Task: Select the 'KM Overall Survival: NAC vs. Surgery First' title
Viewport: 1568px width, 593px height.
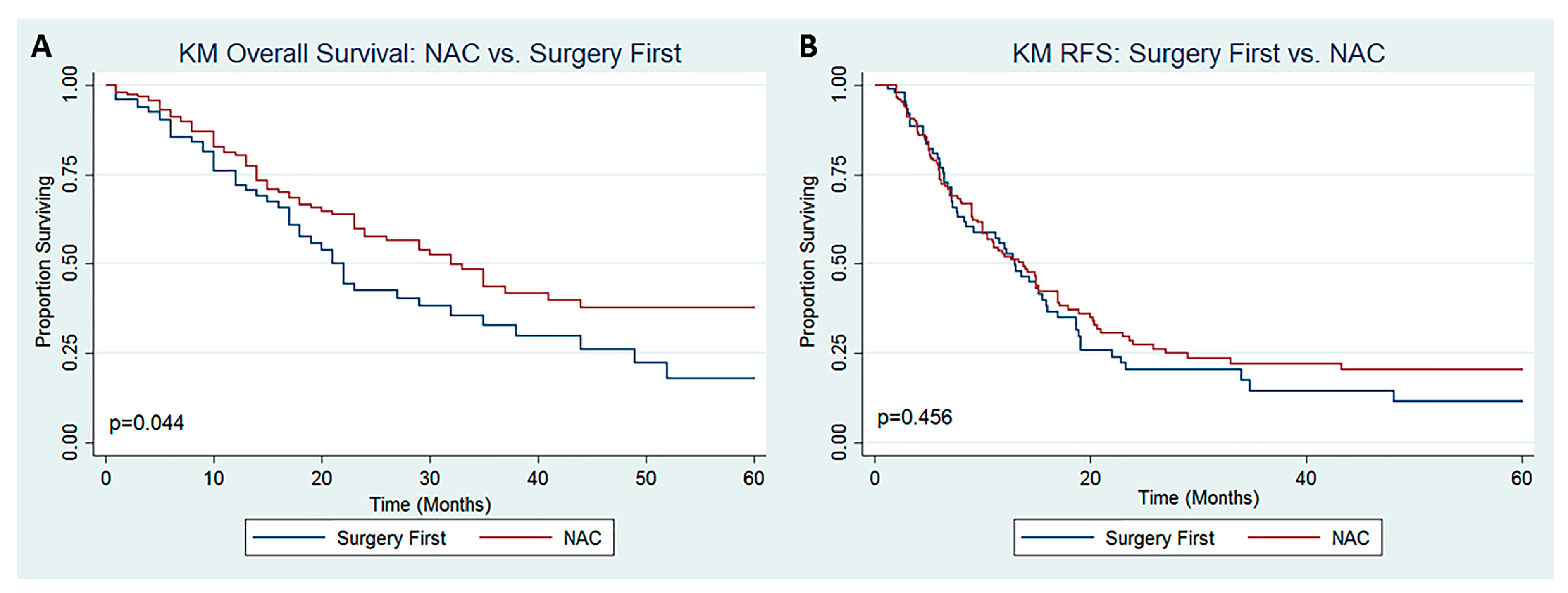Action: point(429,54)
